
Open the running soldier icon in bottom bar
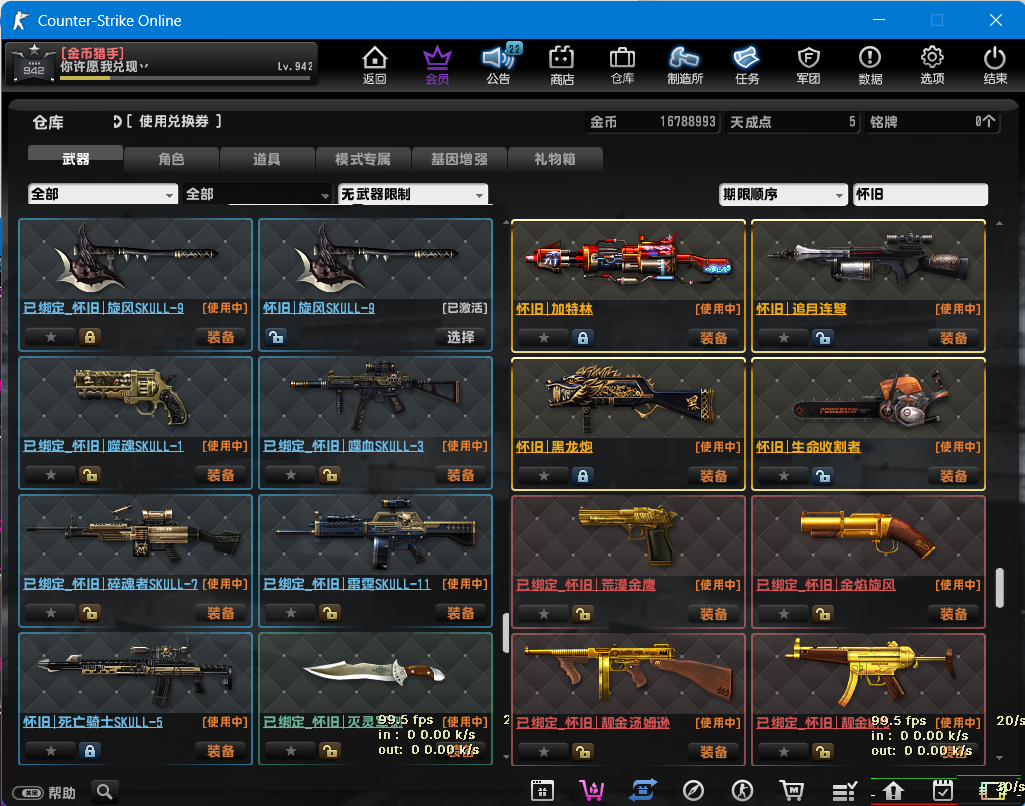742,790
